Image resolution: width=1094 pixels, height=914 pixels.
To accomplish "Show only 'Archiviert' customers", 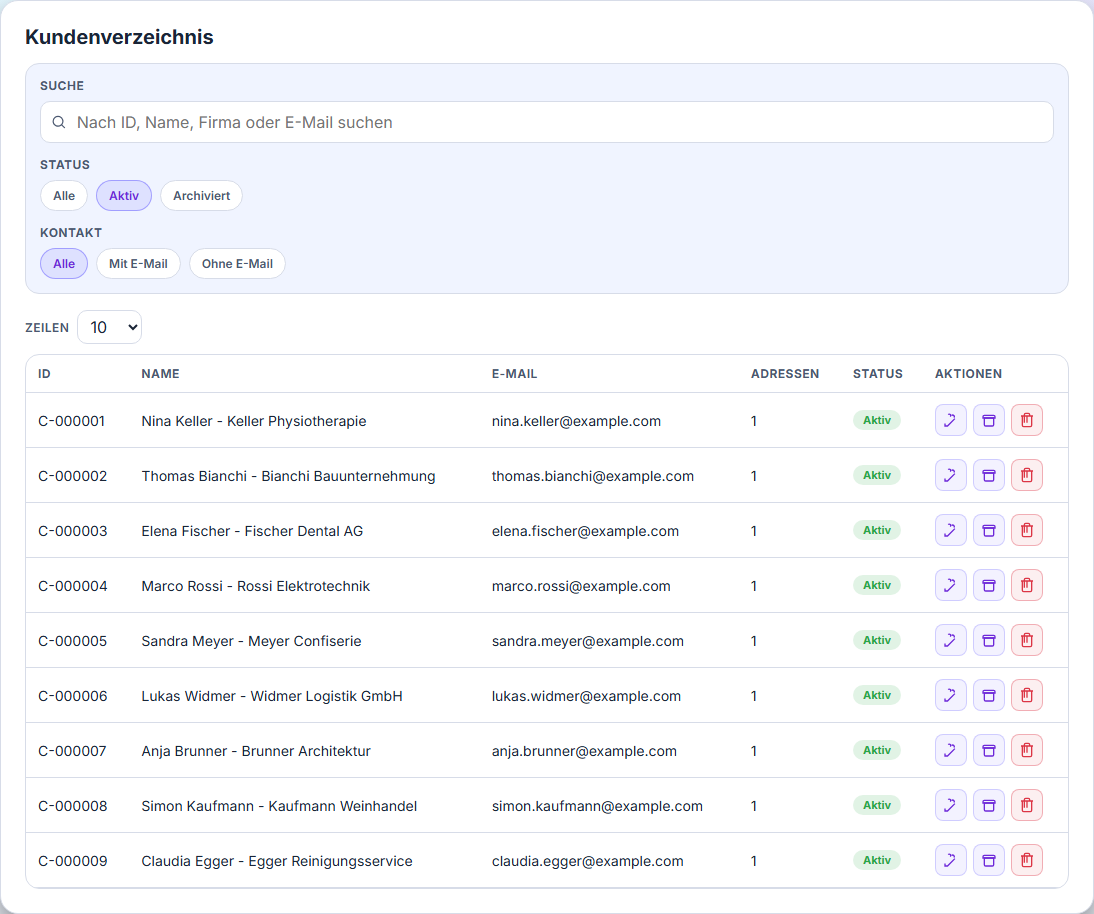I will pos(202,196).
